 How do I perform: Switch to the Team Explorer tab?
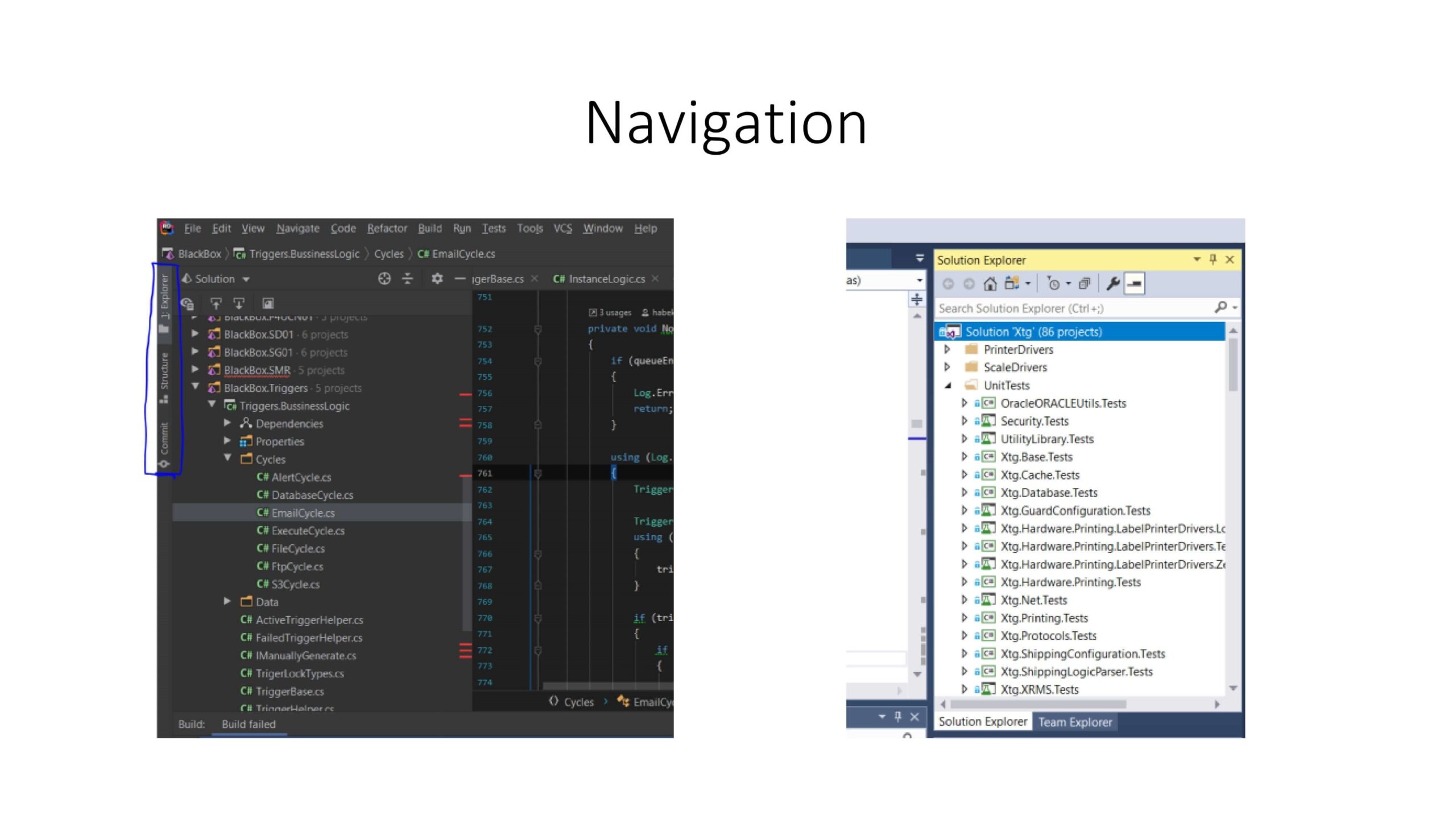point(1074,722)
